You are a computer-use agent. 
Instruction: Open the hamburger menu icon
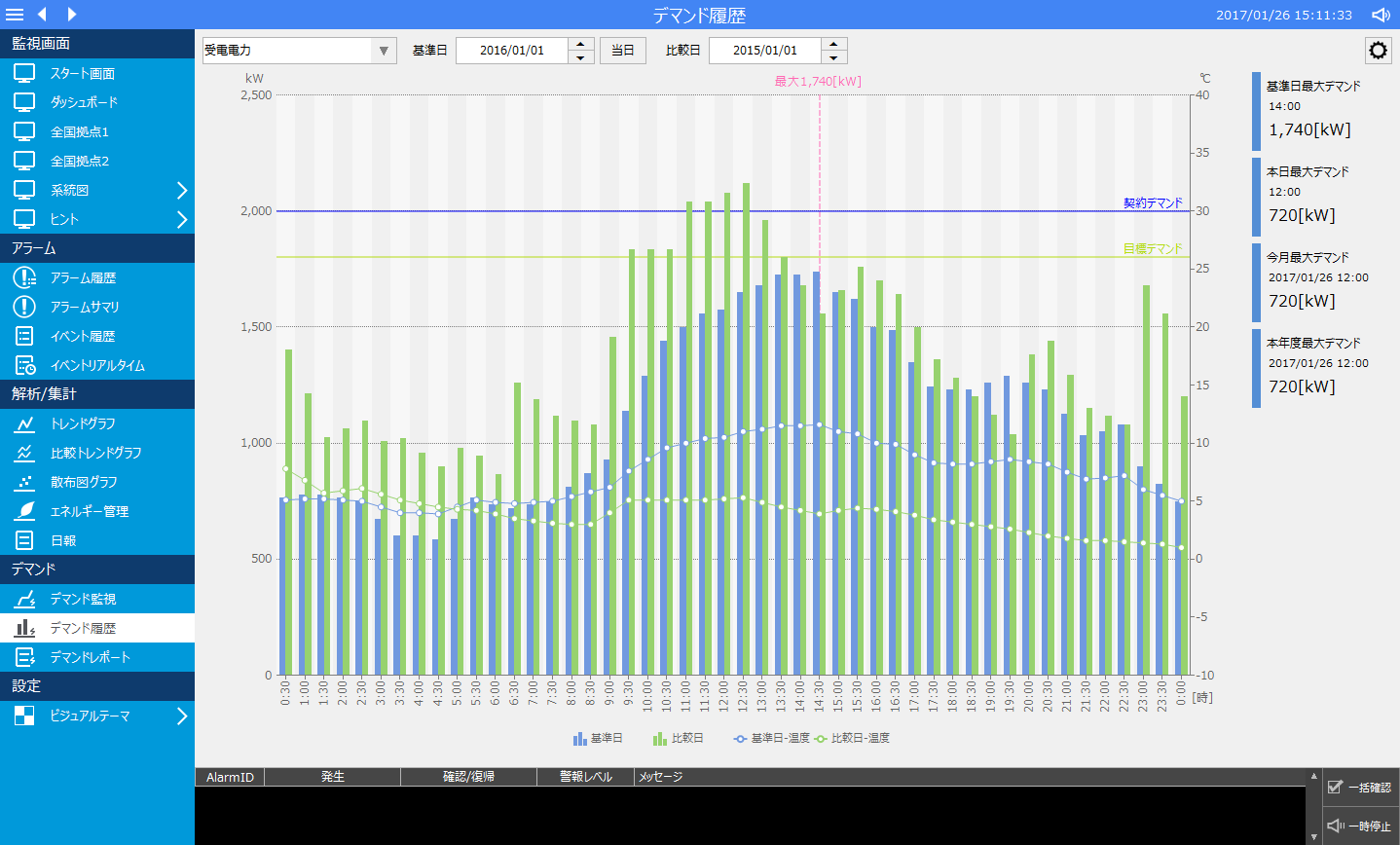pos(15,15)
